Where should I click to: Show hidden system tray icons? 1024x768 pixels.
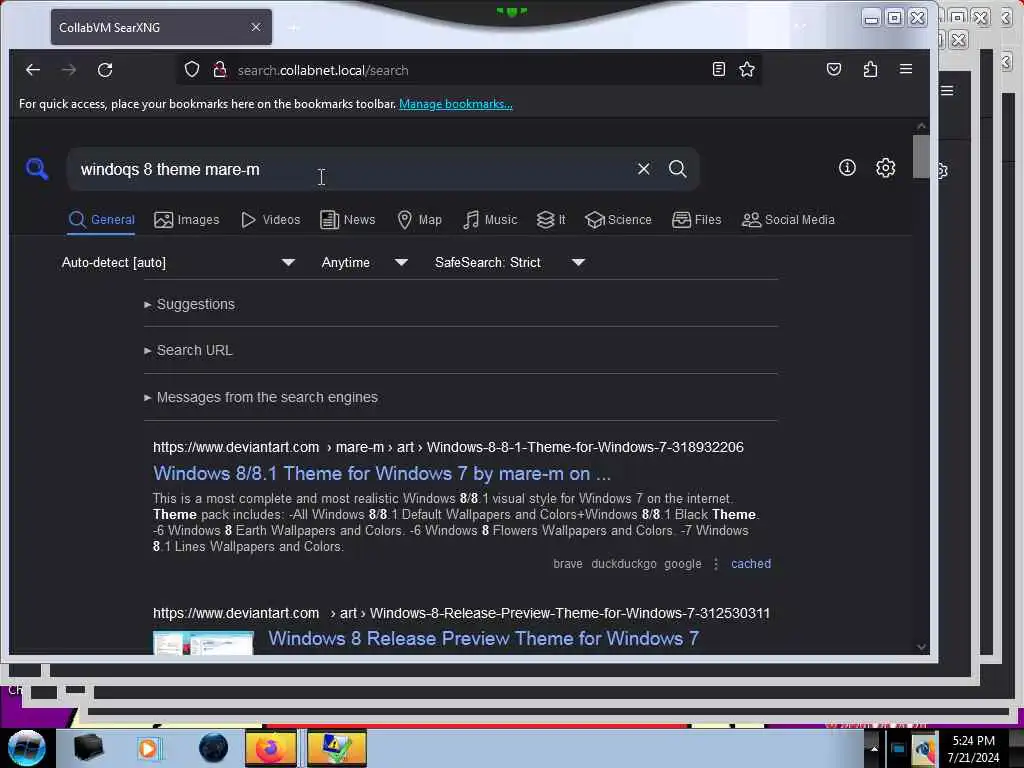tap(874, 748)
